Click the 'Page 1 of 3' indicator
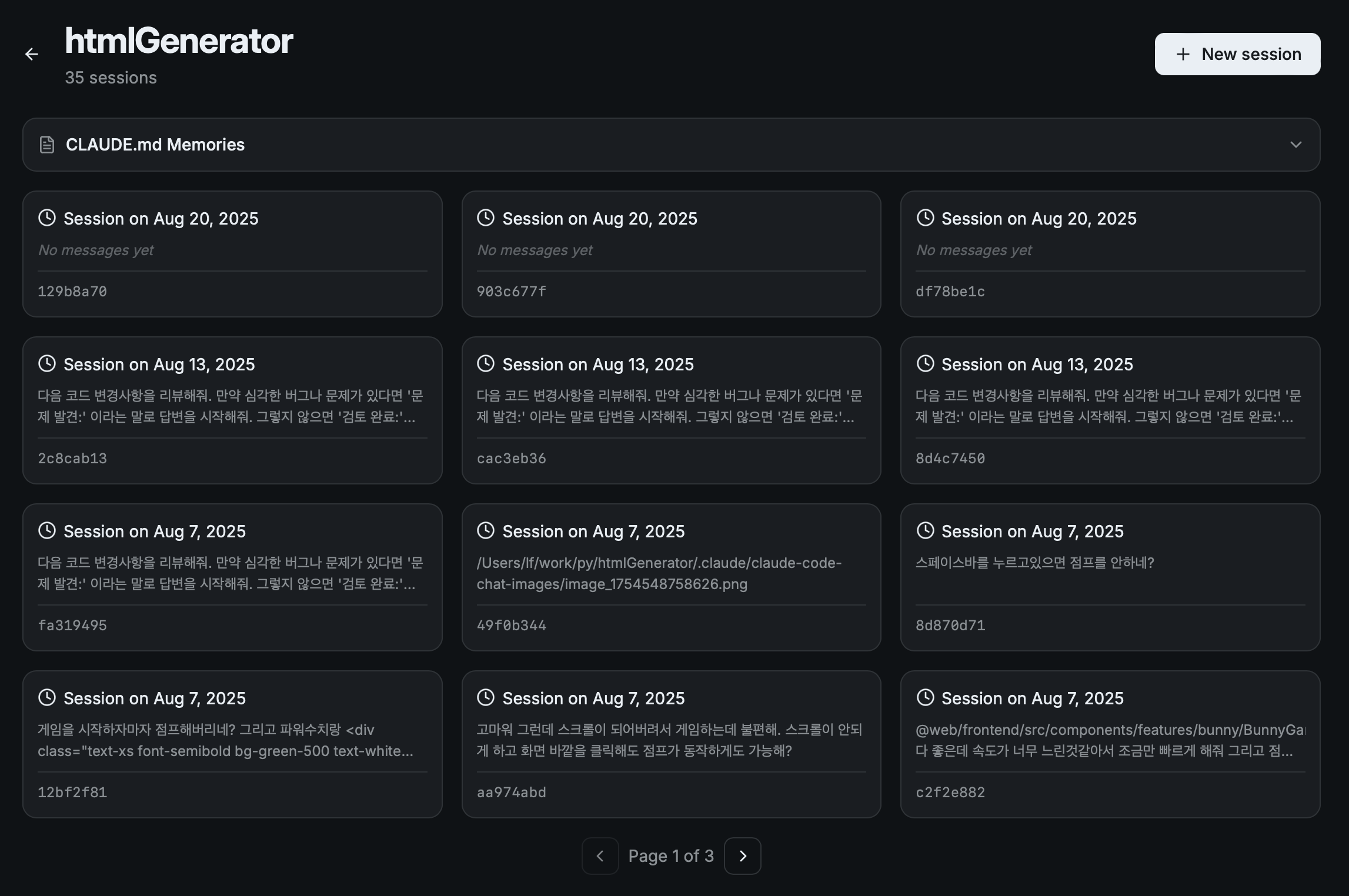 click(671, 856)
